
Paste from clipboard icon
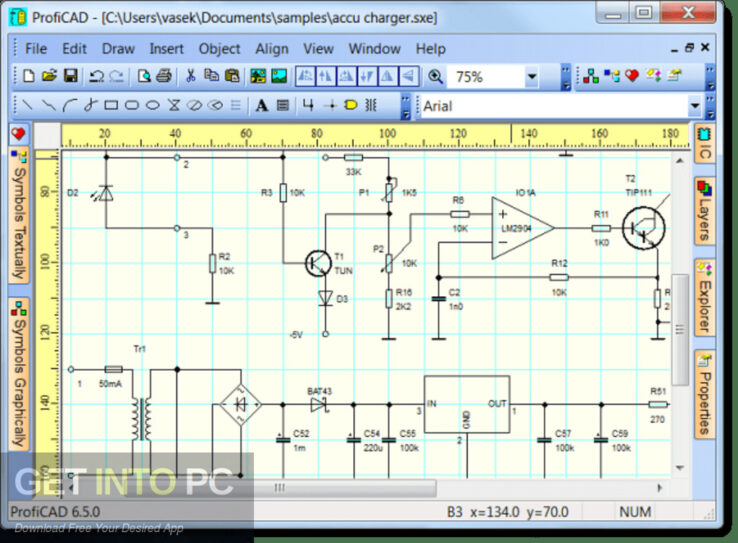[232, 76]
